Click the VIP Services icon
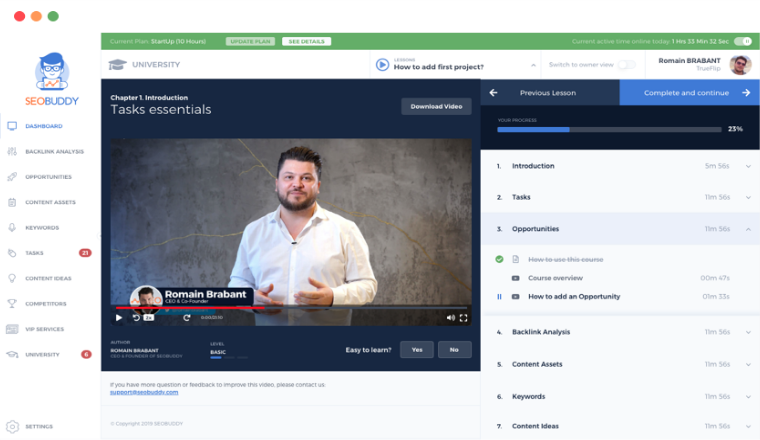The width and height of the screenshot is (760, 440). (x=12, y=329)
